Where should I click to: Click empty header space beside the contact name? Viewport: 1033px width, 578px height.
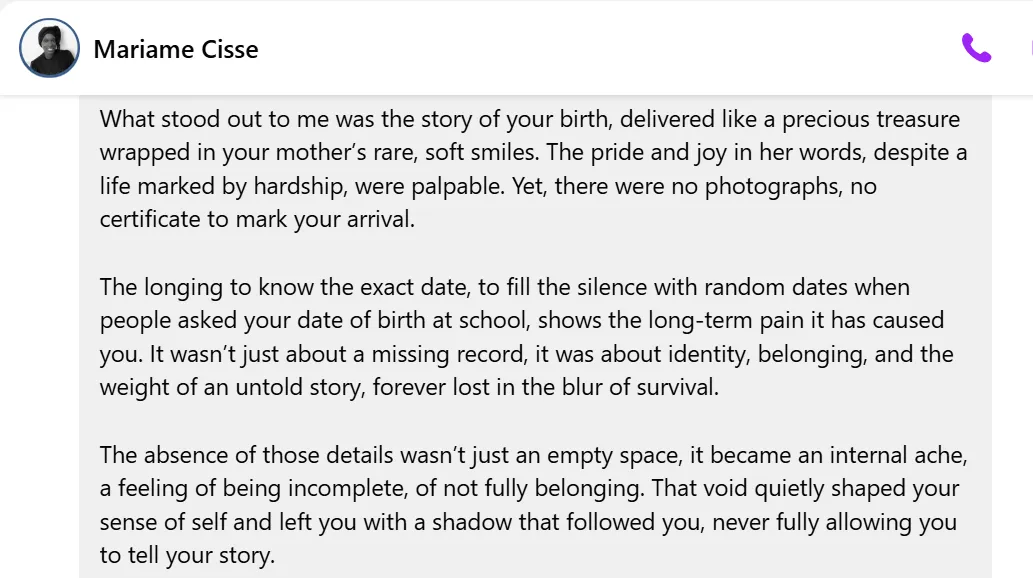[600, 48]
